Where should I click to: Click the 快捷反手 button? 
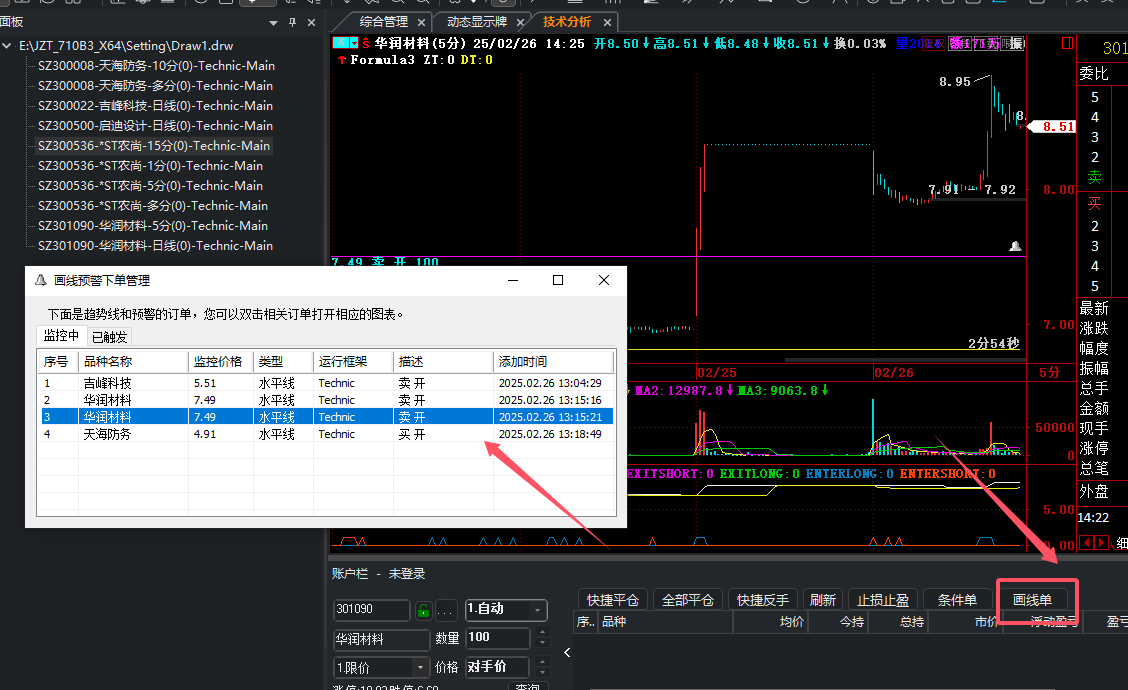click(763, 599)
